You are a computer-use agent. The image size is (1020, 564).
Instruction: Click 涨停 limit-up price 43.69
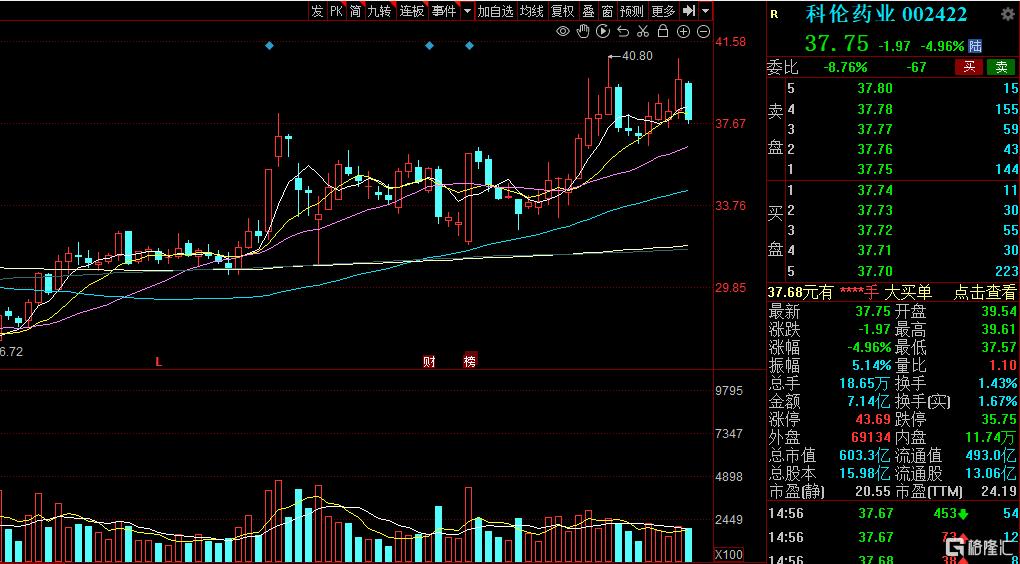coord(873,420)
